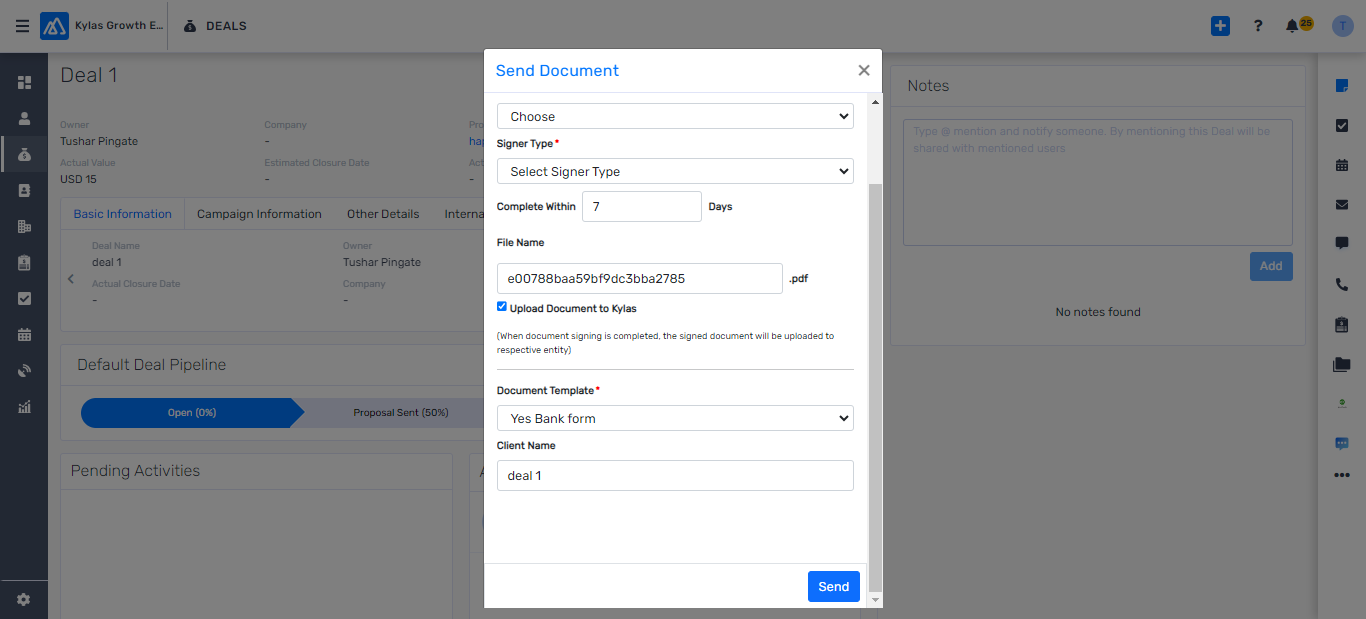Click the Add button in the Notes panel
1366x619 pixels.
(x=1270, y=265)
